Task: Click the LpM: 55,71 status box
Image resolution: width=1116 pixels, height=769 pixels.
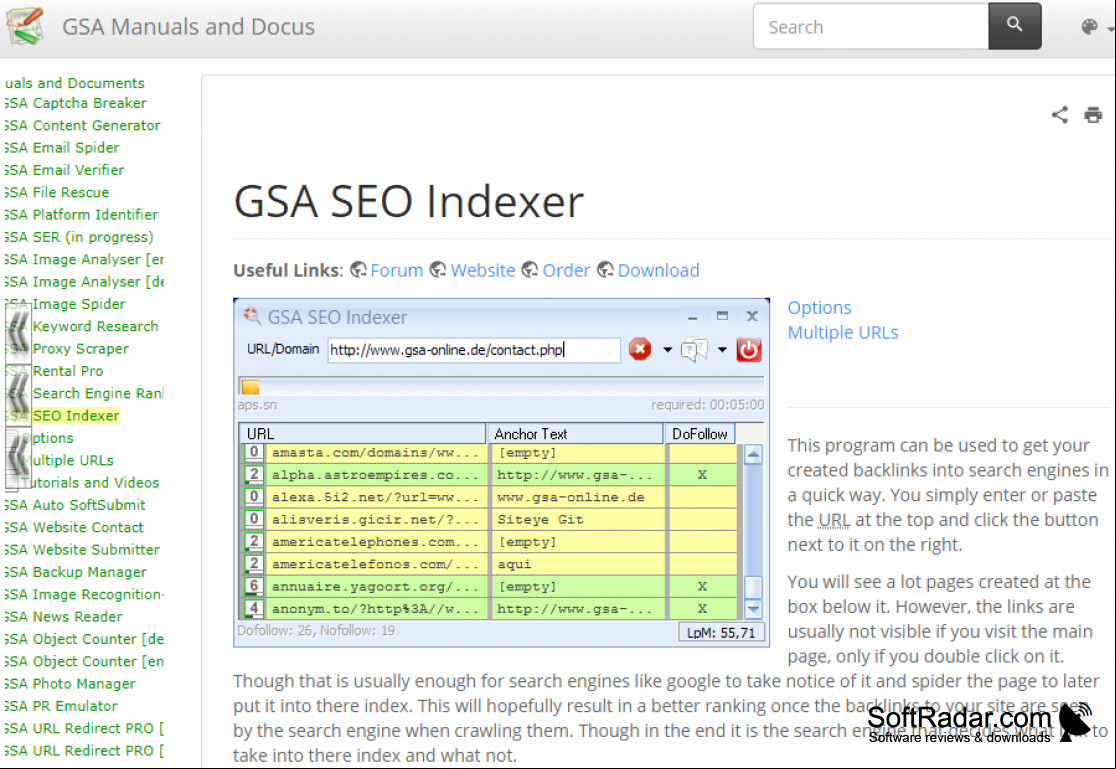Action: 721,632
